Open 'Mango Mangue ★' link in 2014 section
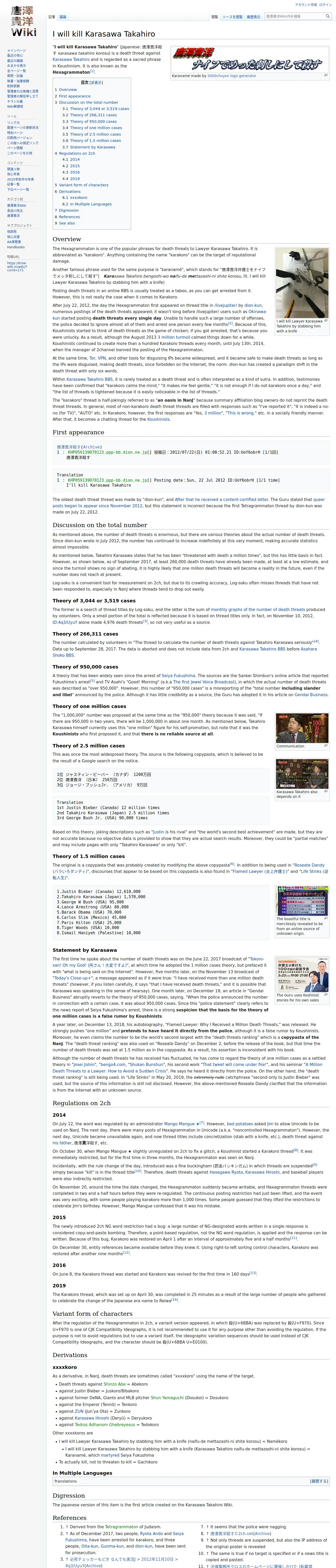336x1568 pixels. [181, 1124]
